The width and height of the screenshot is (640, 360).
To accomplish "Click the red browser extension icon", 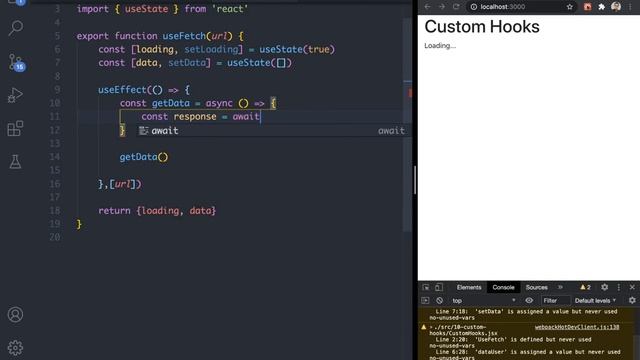I will coord(587,7).
